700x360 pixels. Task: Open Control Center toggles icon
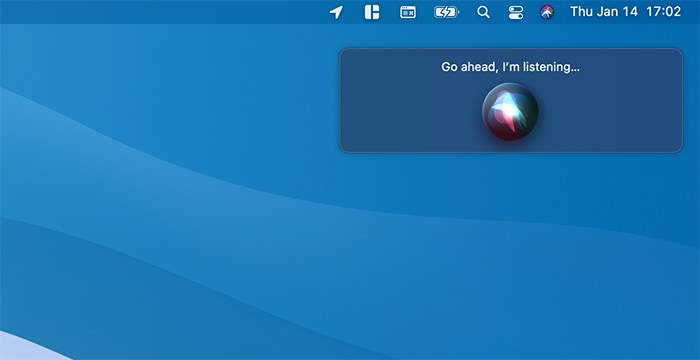tap(516, 12)
